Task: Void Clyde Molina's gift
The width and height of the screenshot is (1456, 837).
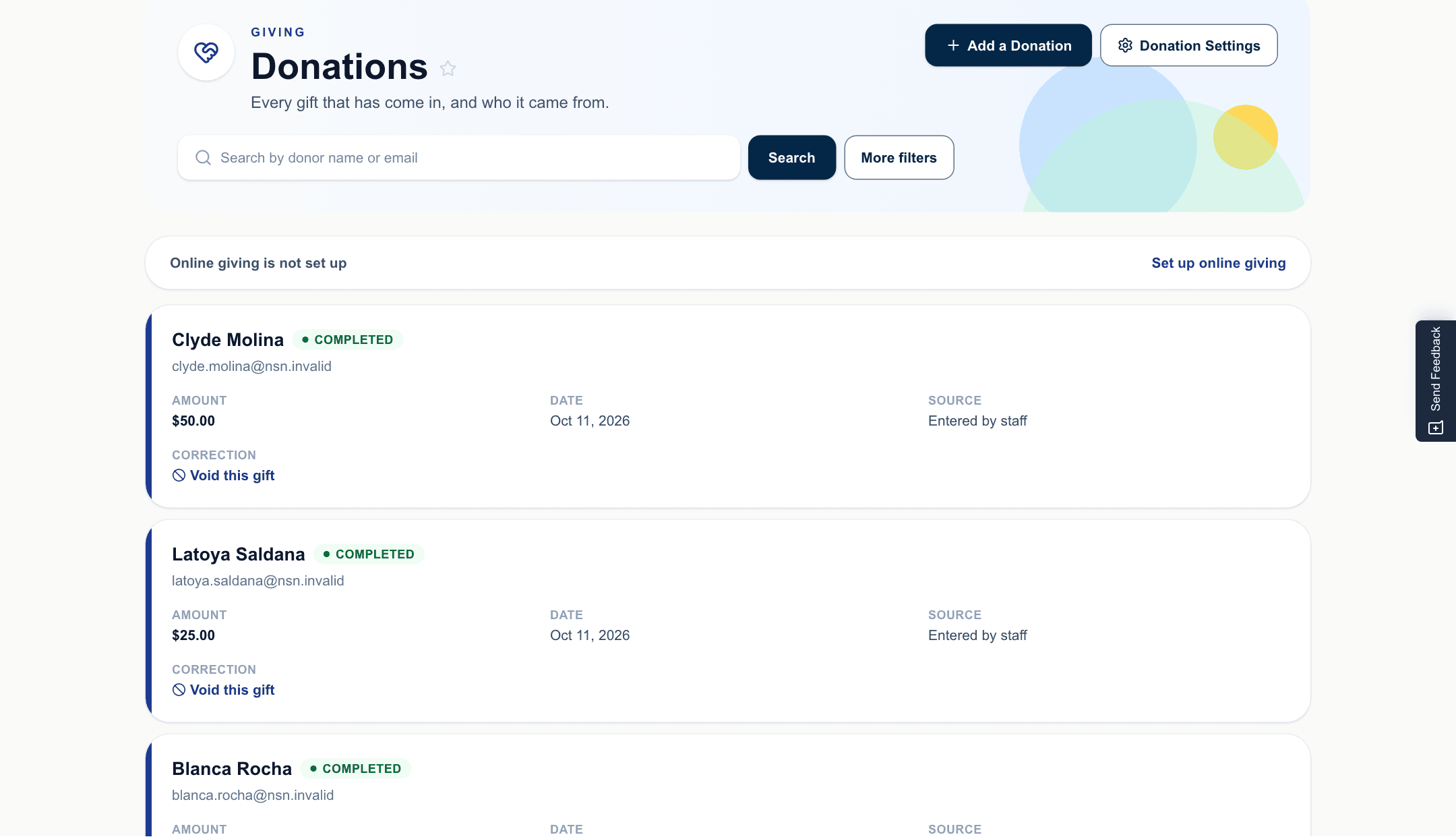Action: [224, 475]
